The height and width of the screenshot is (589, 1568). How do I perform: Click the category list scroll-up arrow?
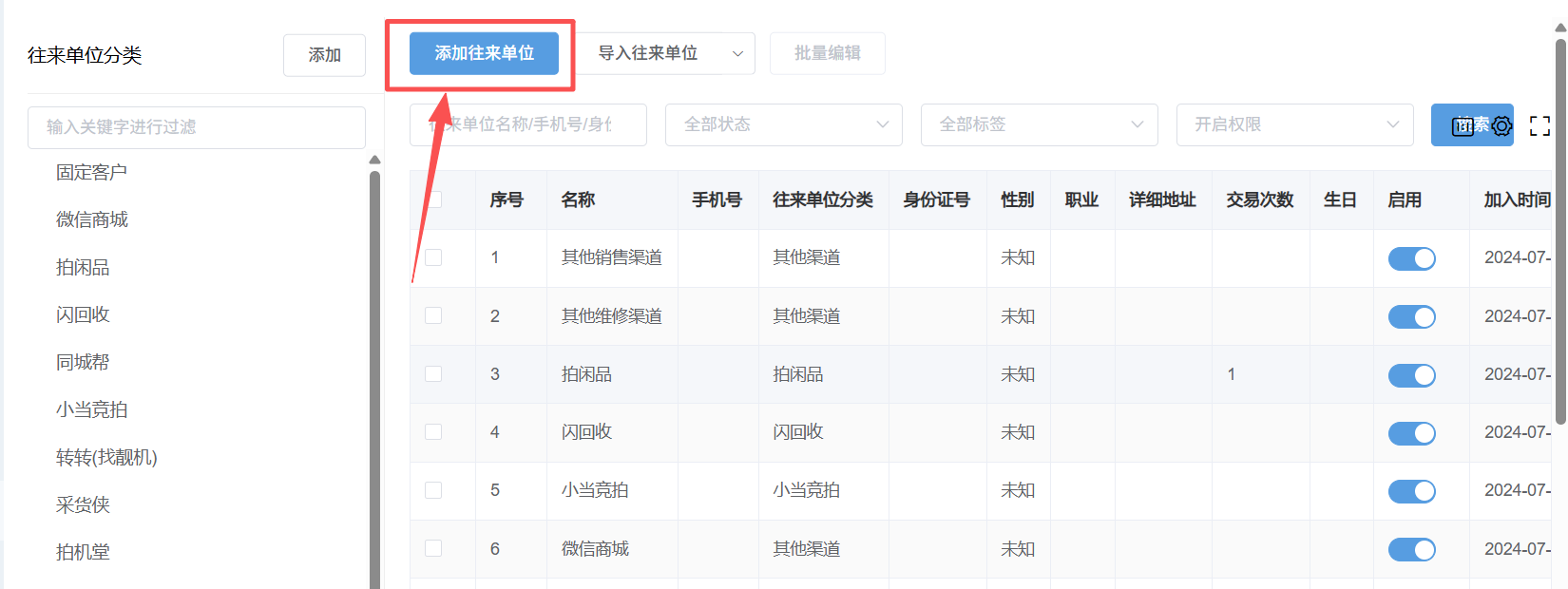(x=374, y=160)
